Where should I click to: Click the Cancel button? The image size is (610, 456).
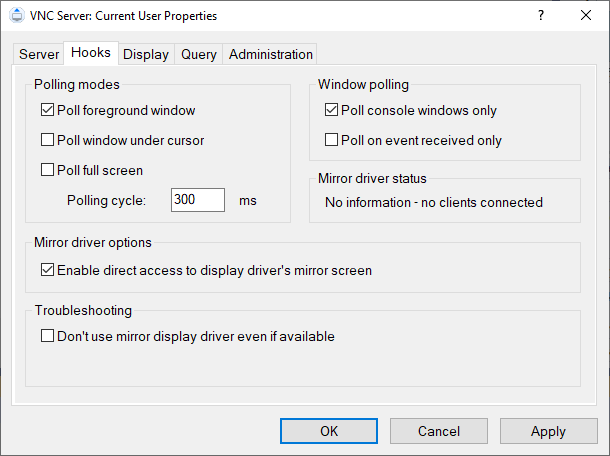coord(439,431)
